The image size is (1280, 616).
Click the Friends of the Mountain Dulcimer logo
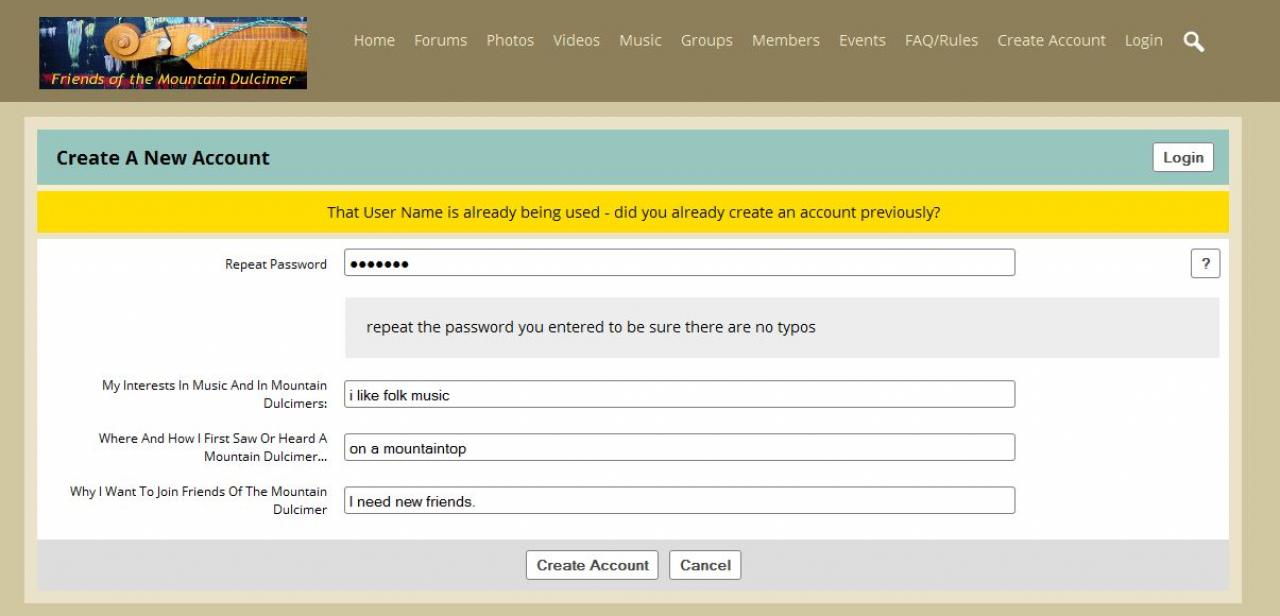pyautogui.click(x=173, y=53)
